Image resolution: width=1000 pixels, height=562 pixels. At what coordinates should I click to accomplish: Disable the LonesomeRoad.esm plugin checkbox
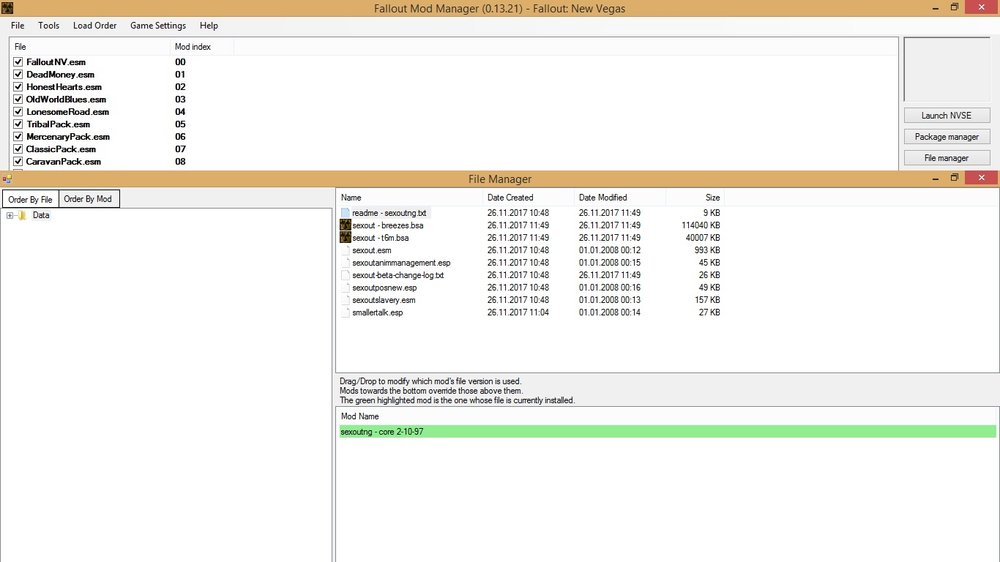[x=18, y=112]
